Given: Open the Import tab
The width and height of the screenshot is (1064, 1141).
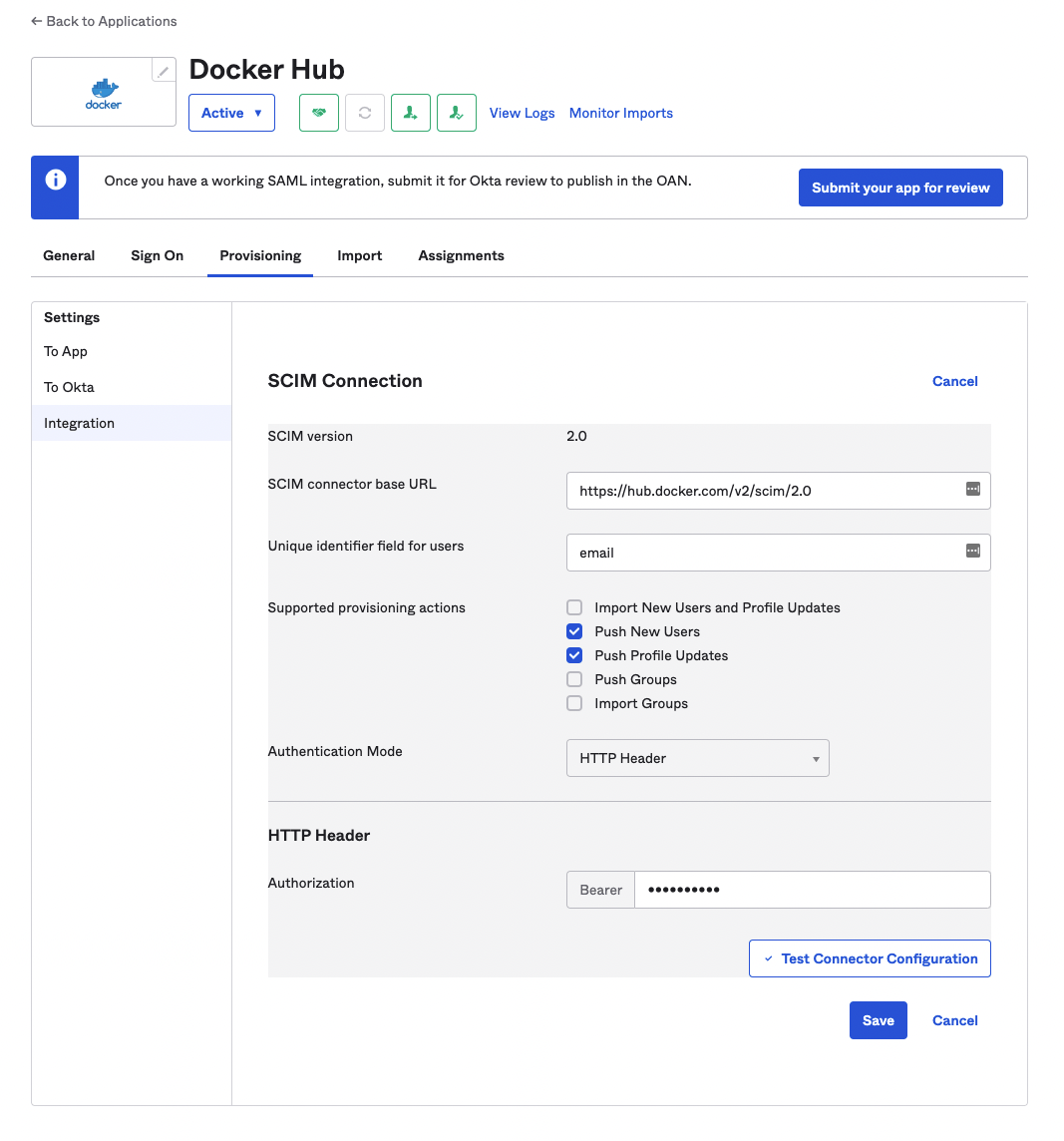Looking at the screenshot, I should [x=360, y=255].
